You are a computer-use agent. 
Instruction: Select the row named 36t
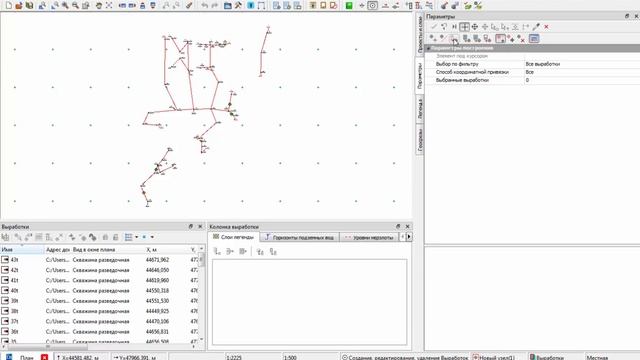pyautogui.click(x=100, y=331)
